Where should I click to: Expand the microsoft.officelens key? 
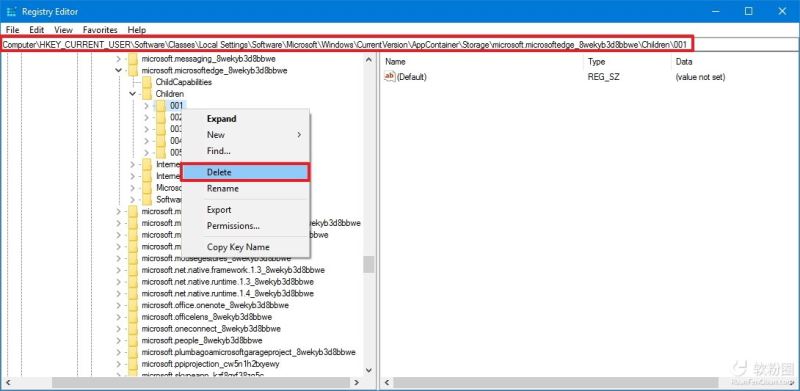118,317
